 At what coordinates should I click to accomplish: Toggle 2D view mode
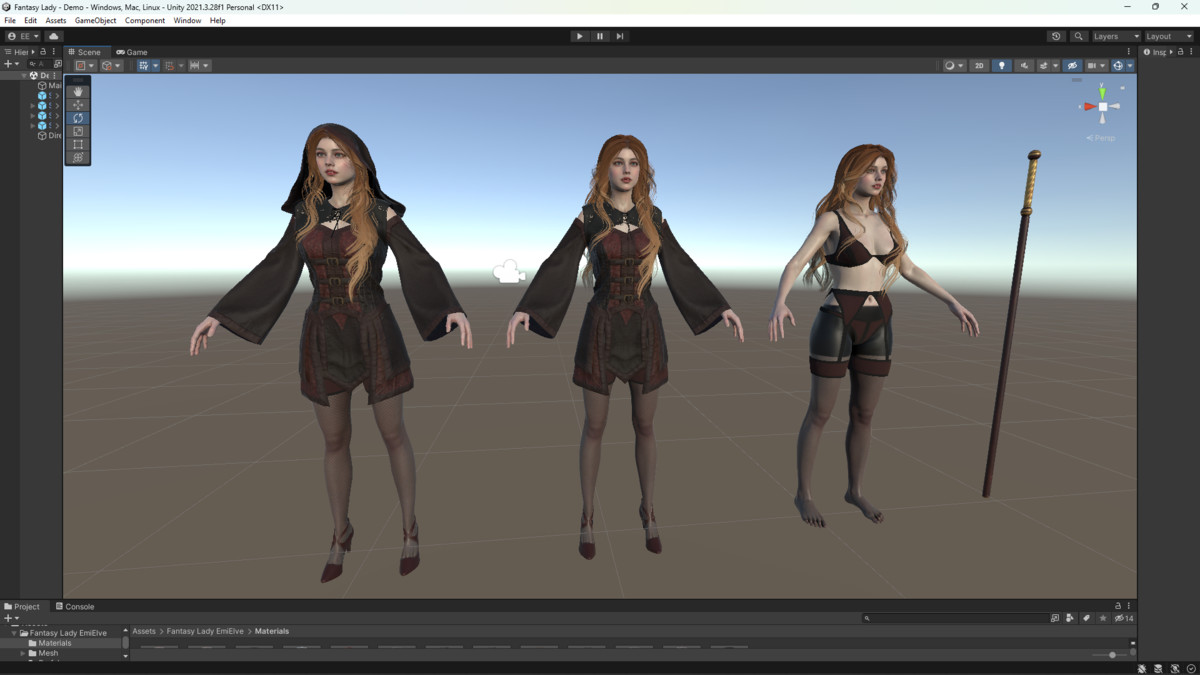979,66
